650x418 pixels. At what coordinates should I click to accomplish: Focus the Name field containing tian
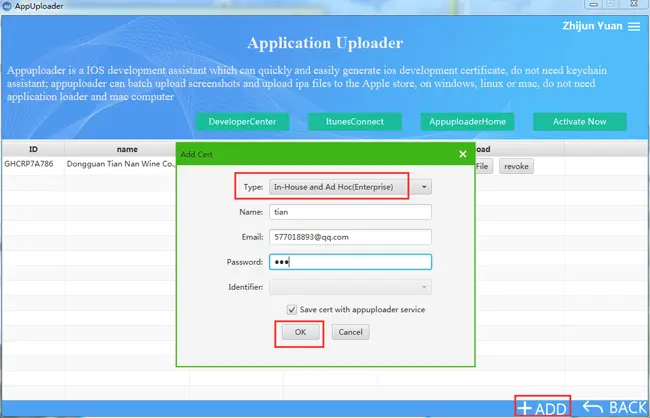point(350,212)
